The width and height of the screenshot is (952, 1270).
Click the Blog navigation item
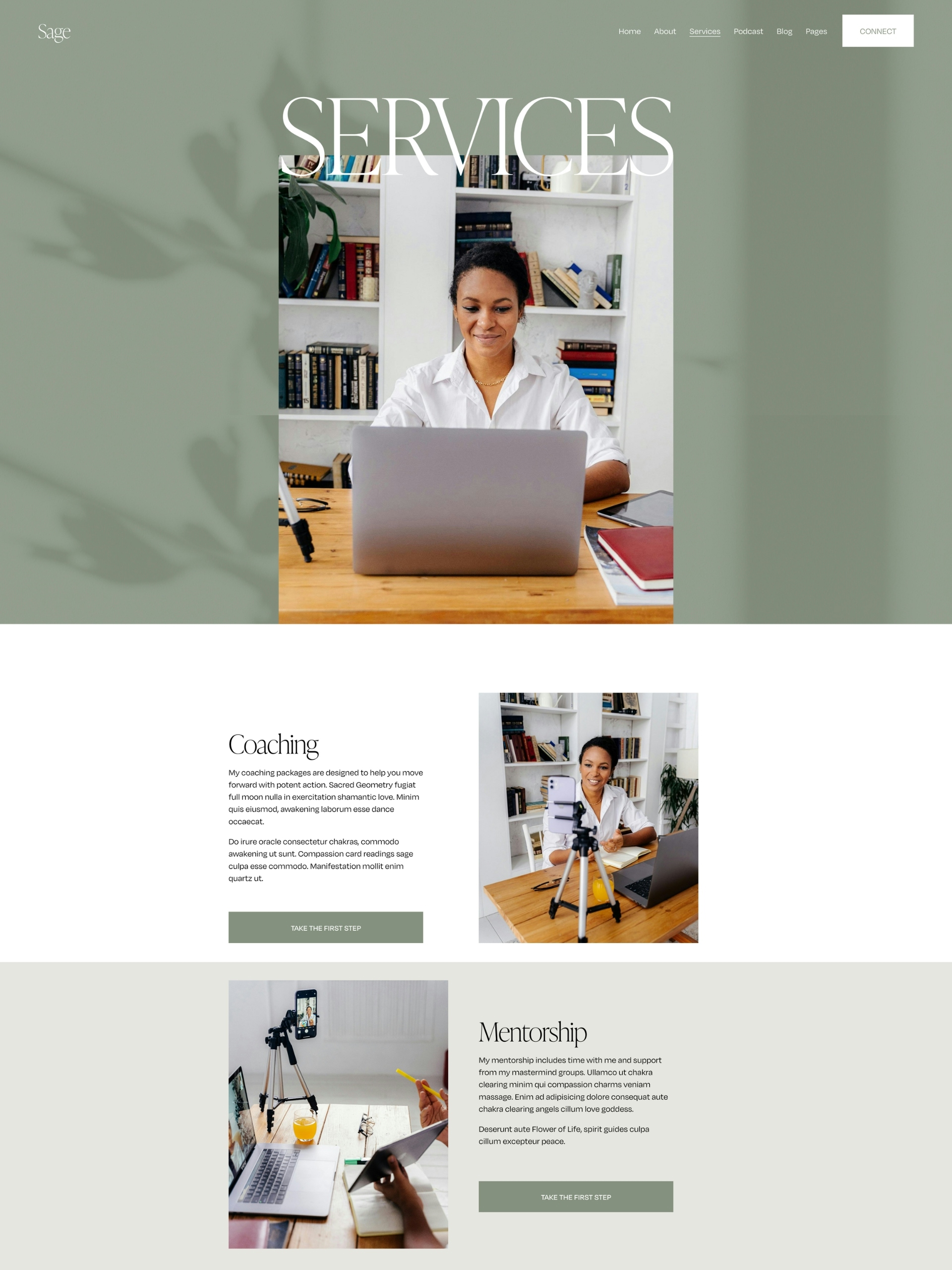[x=785, y=31]
